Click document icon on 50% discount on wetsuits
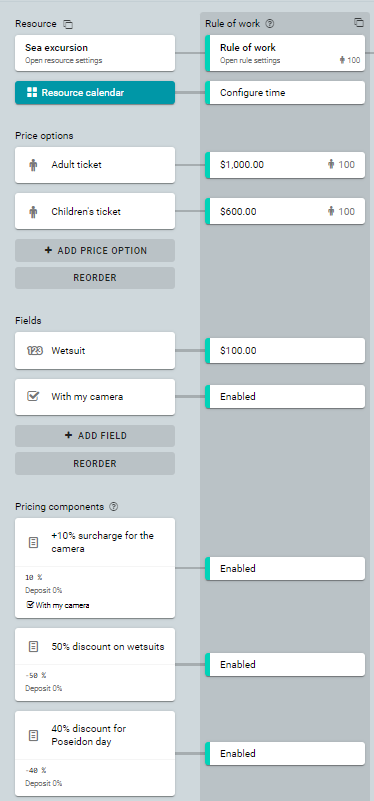 click(x=33, y=647)
